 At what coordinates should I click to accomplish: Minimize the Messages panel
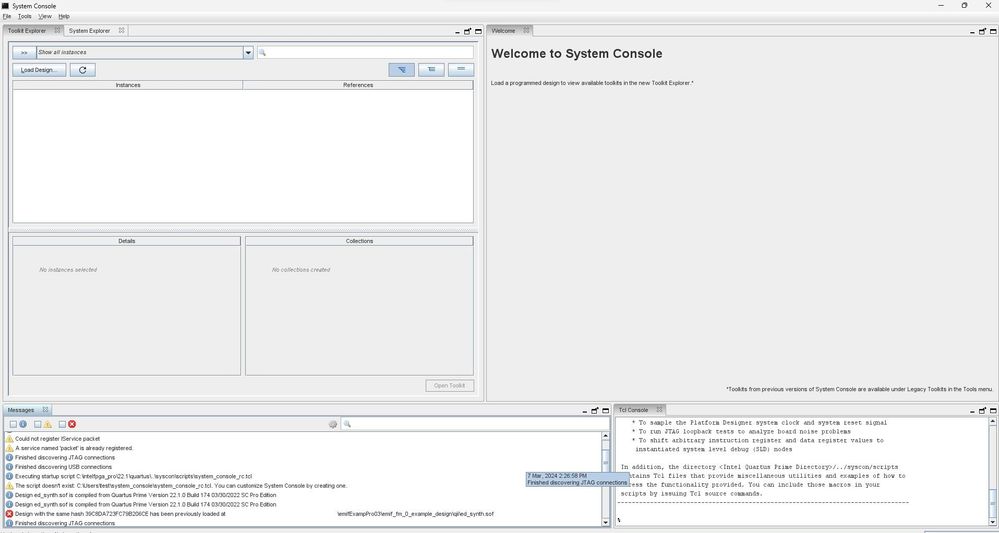click(x=584, y=411)
